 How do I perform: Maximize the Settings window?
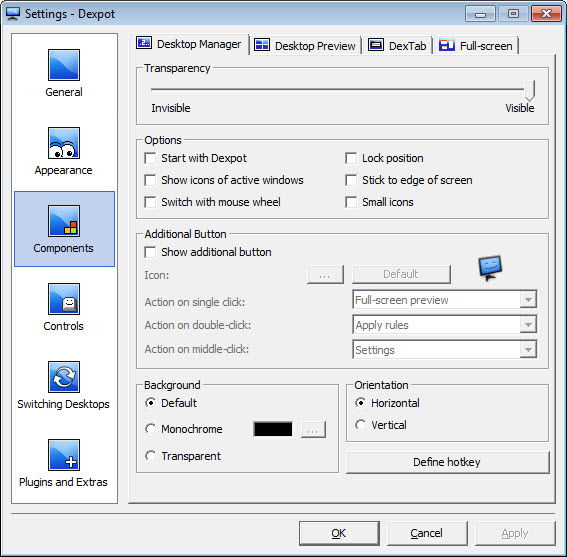click(x=513, y=14)
